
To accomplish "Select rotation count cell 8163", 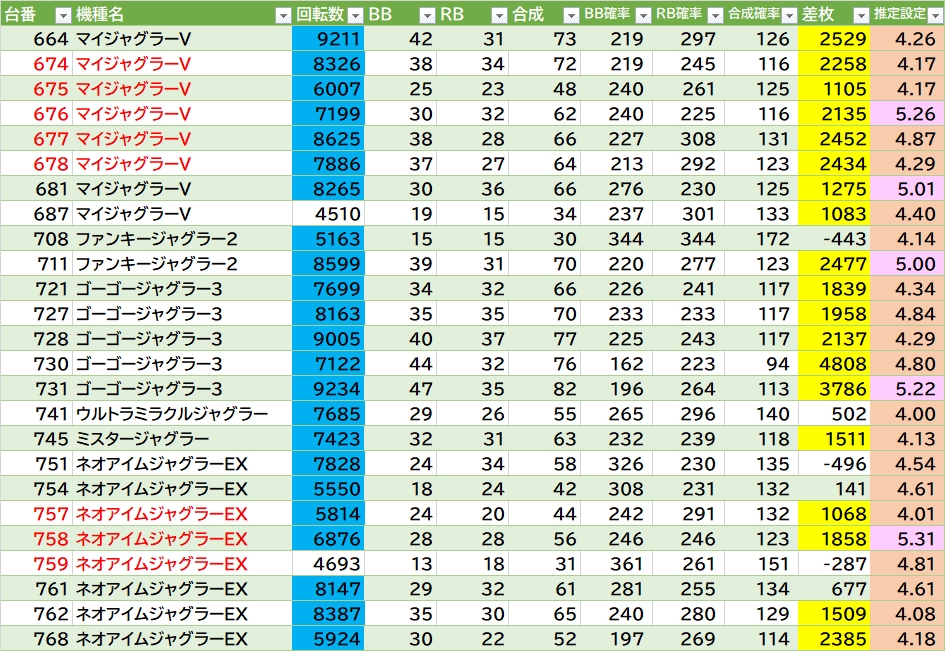I will pyautogui.click(x=328, y=314).
